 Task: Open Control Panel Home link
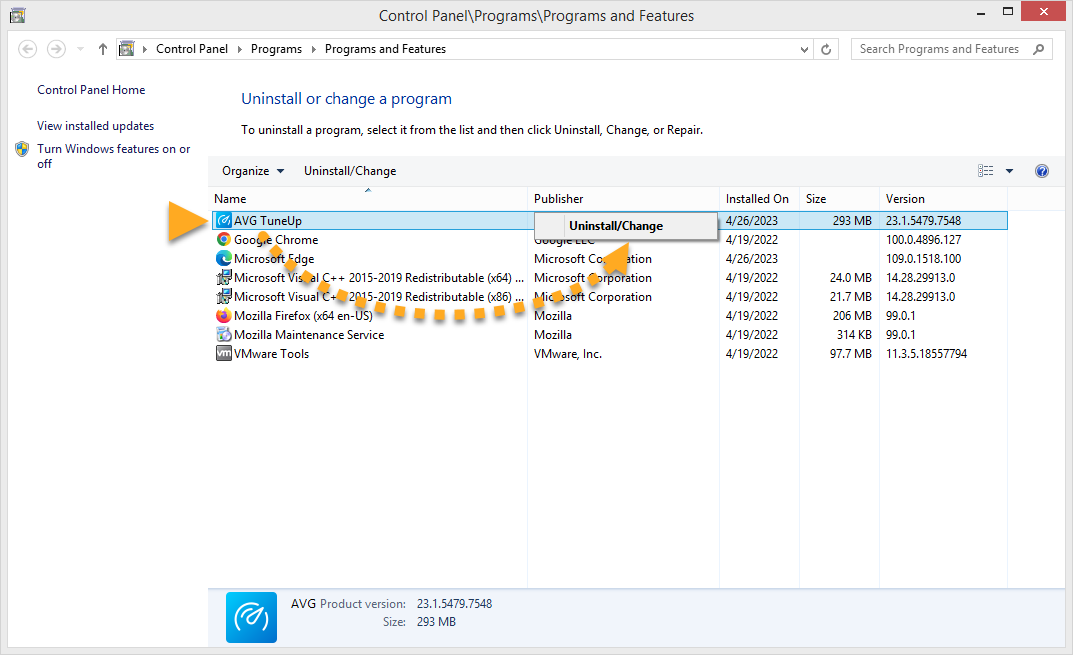[x=91, y=90]
